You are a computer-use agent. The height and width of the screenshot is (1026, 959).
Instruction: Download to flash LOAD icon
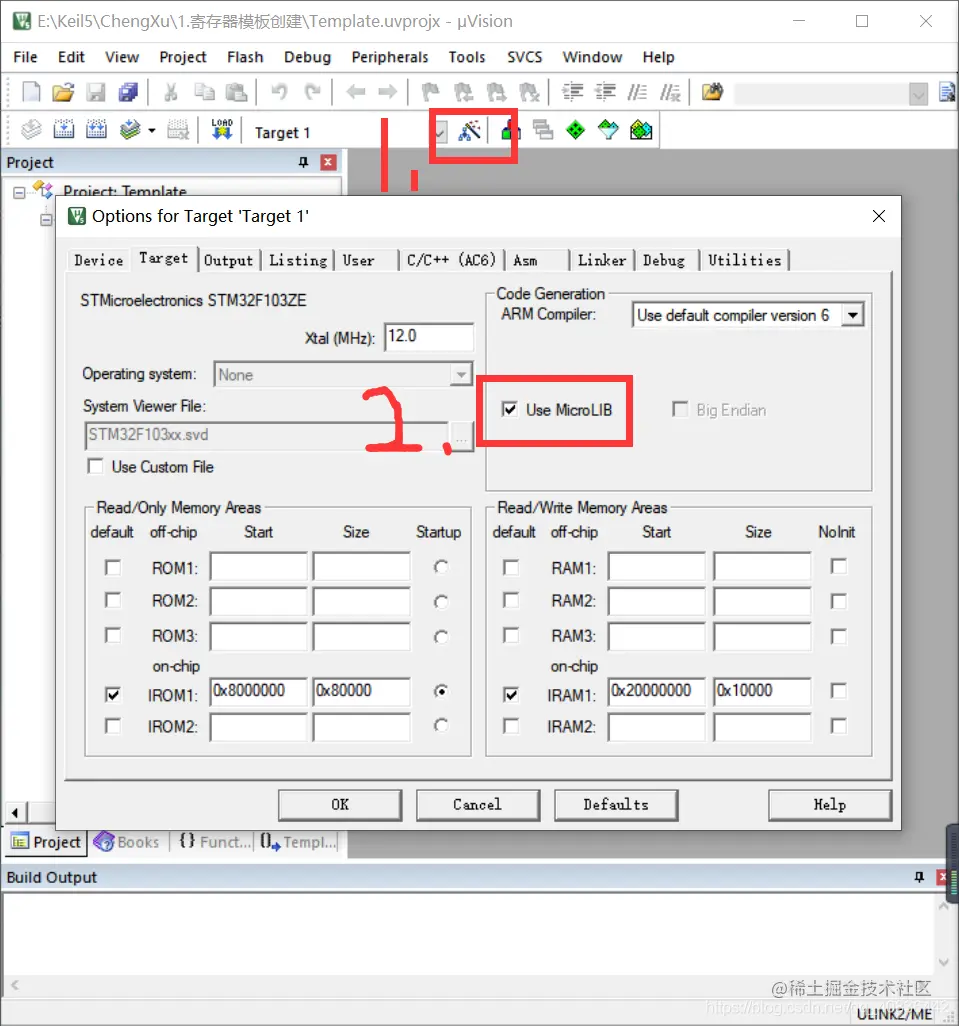pos(222,129)
